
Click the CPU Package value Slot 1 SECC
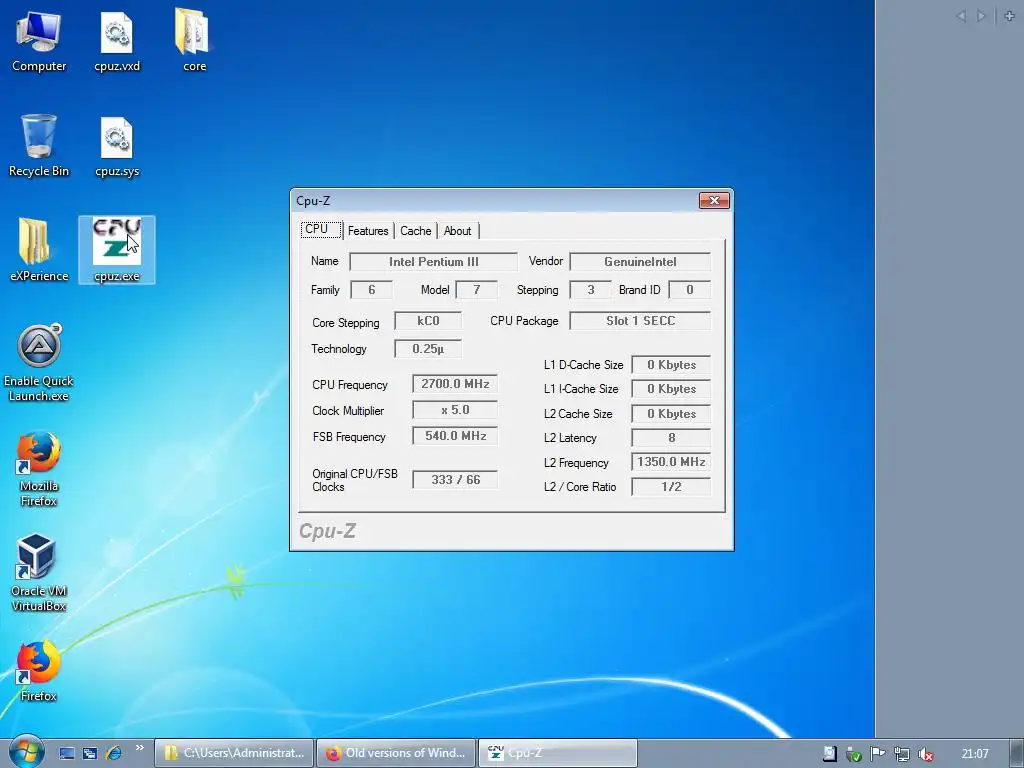click(x=640, y=321)
